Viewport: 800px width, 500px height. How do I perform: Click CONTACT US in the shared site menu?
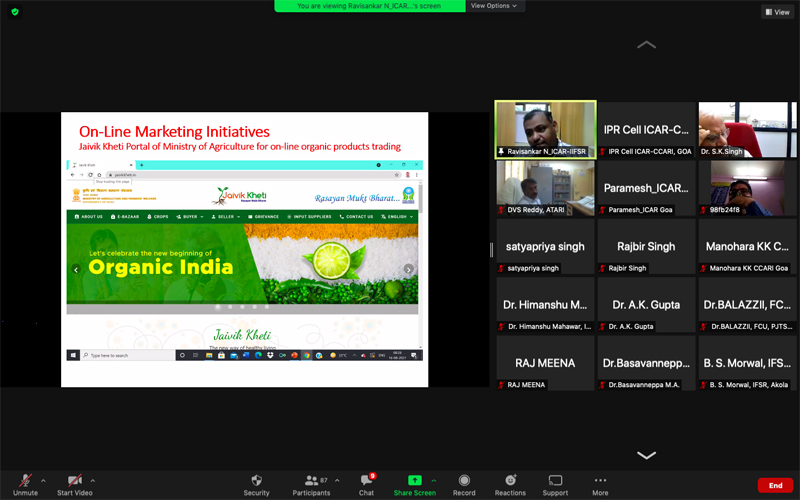tap(356, 217)
